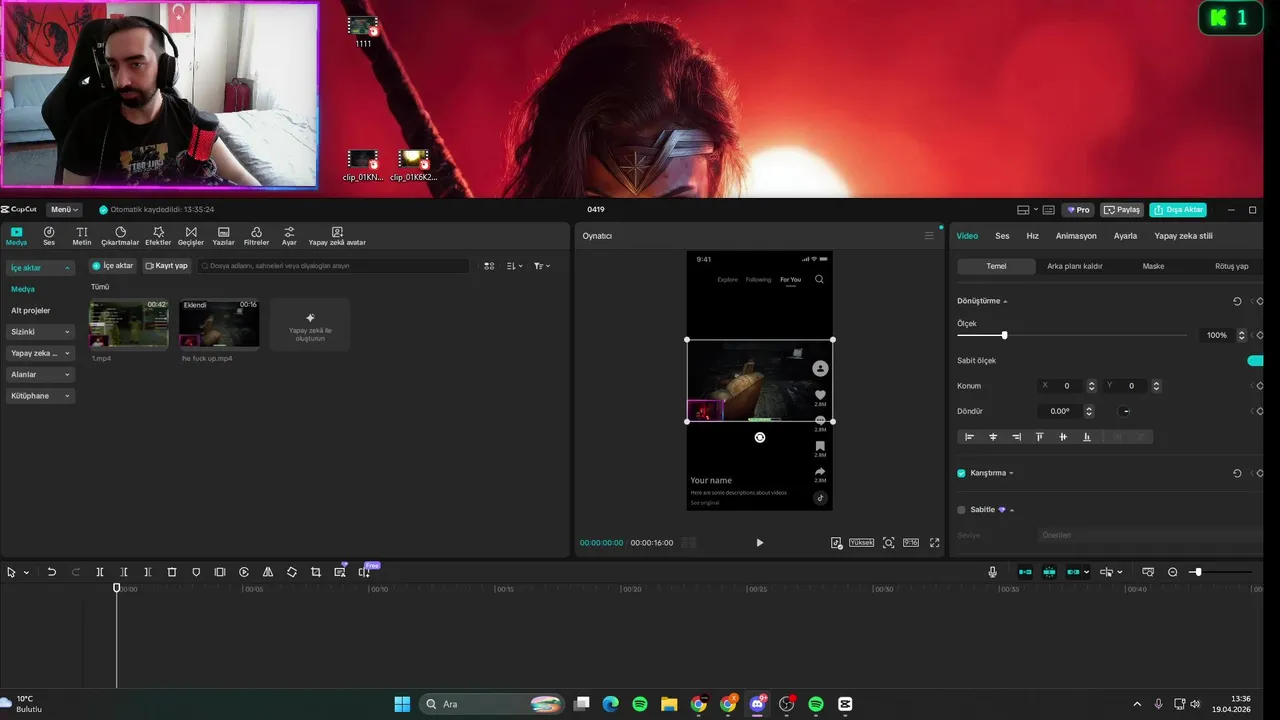Open the Ayar adjustment panel
This screenshot has height=720, width=1280.
tap(289, 236)
